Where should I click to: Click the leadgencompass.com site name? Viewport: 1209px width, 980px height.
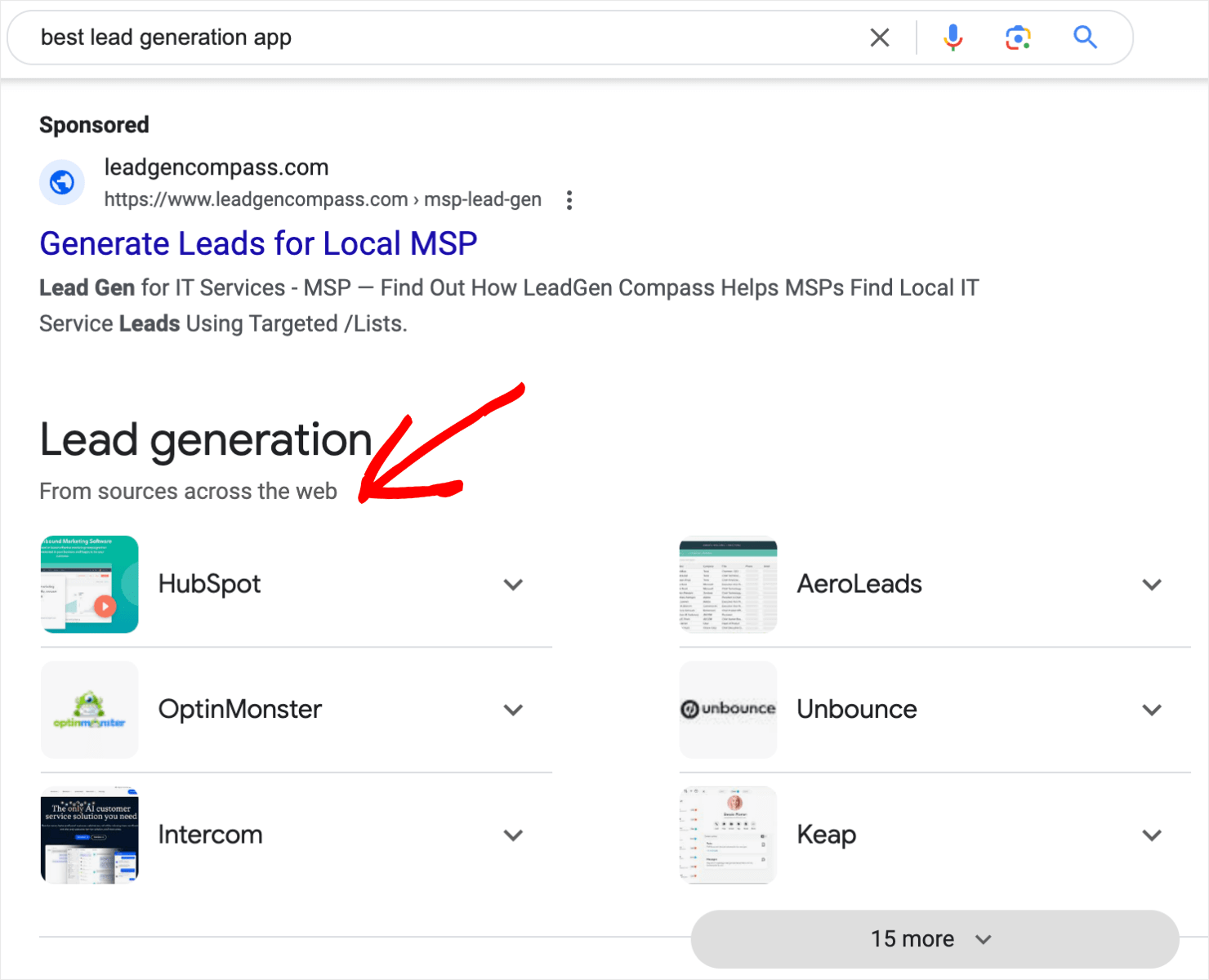click(x=216, y=167)
